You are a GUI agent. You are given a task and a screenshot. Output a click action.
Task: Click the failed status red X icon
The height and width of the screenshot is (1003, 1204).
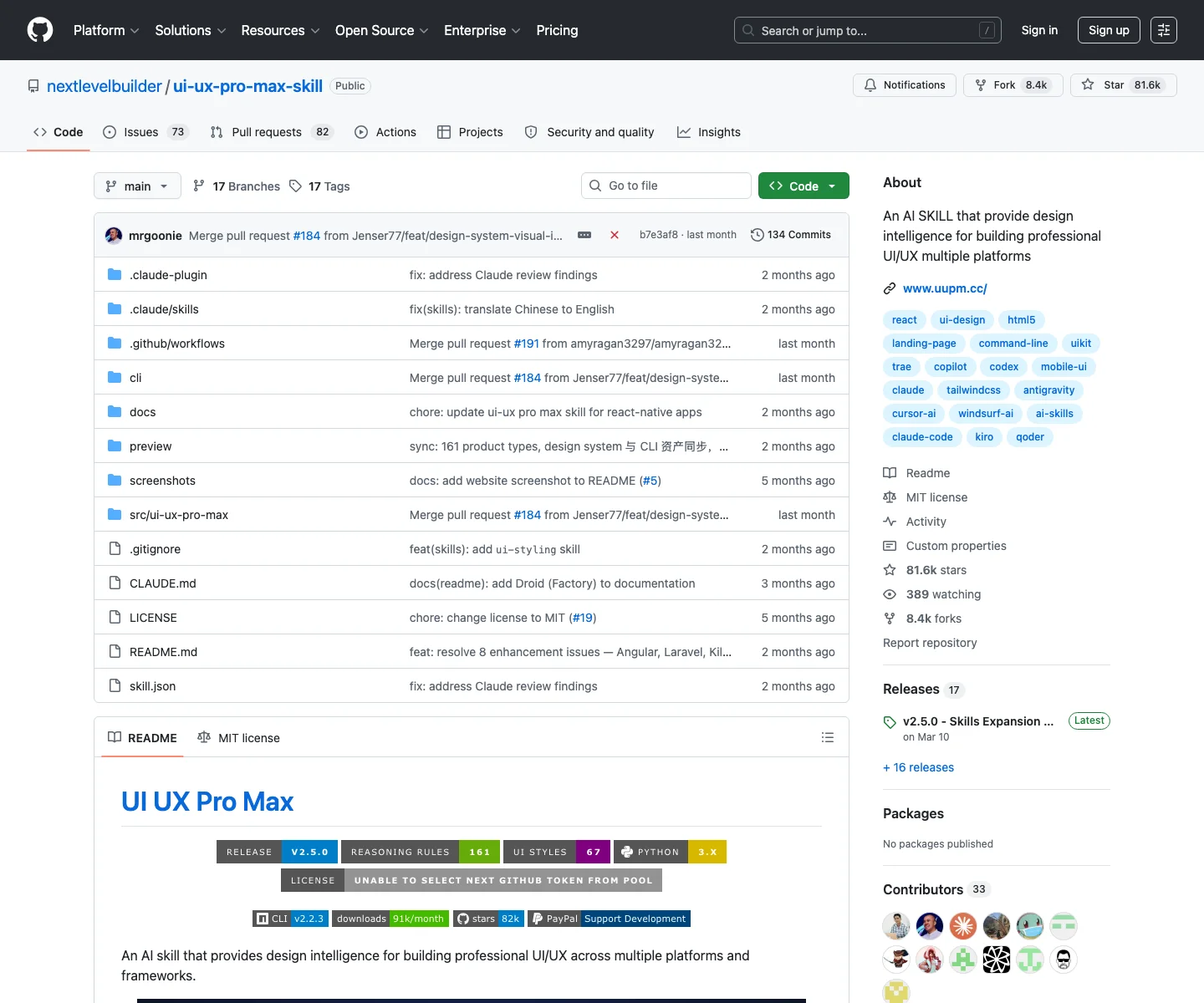pos(615,235)
